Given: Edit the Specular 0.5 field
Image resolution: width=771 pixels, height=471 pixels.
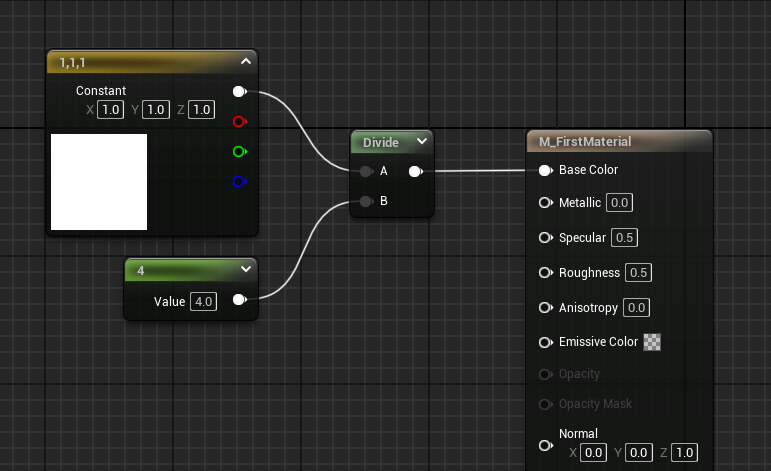Looking at the screenshot, I should pyautogui.click(x=624, y=237).
